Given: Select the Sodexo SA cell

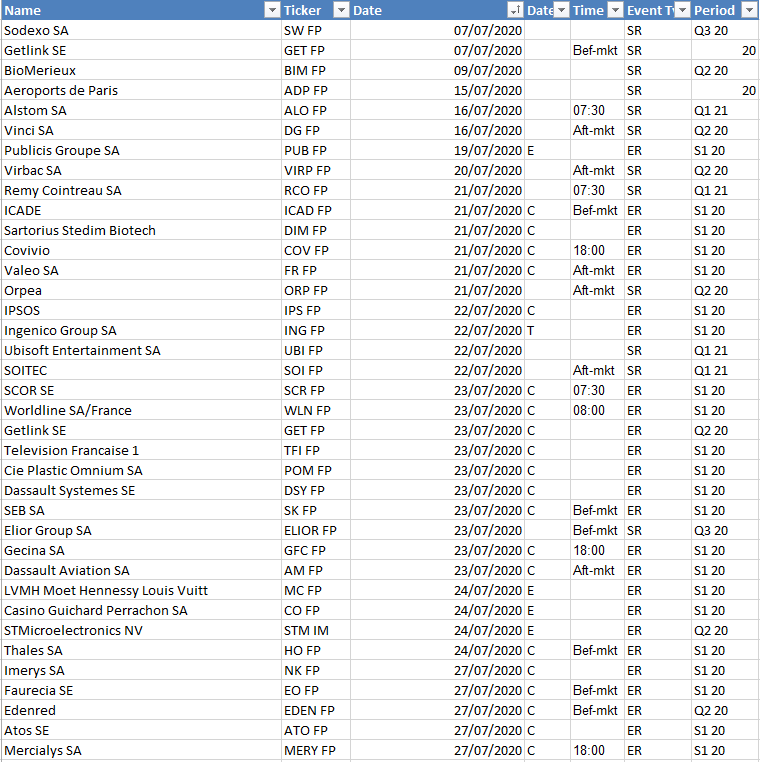Looking at the screenshot, I should pyautogui.click(x=141, y=31).
